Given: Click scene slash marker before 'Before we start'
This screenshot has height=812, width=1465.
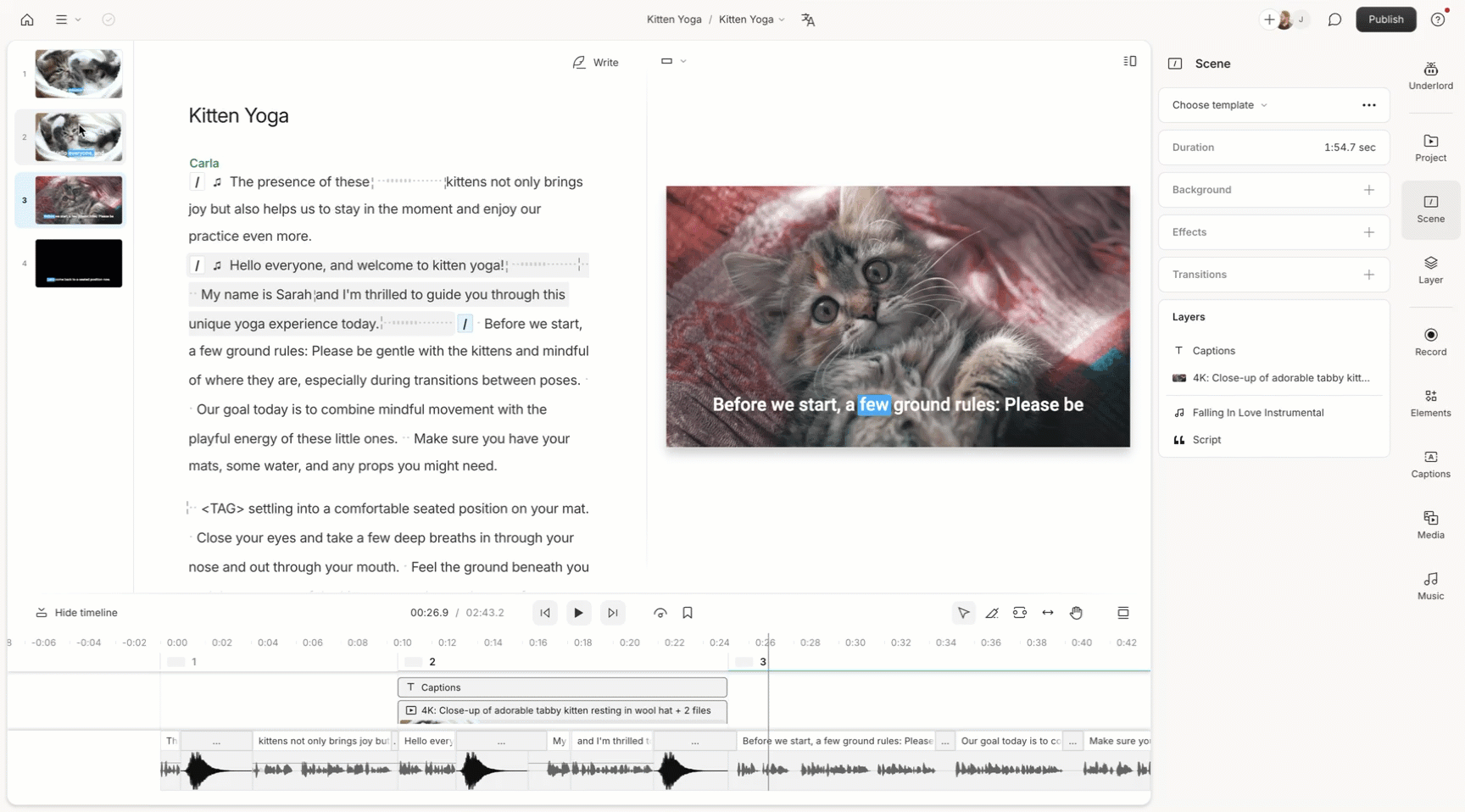Looking at the screenshot, I should [465, 324].
